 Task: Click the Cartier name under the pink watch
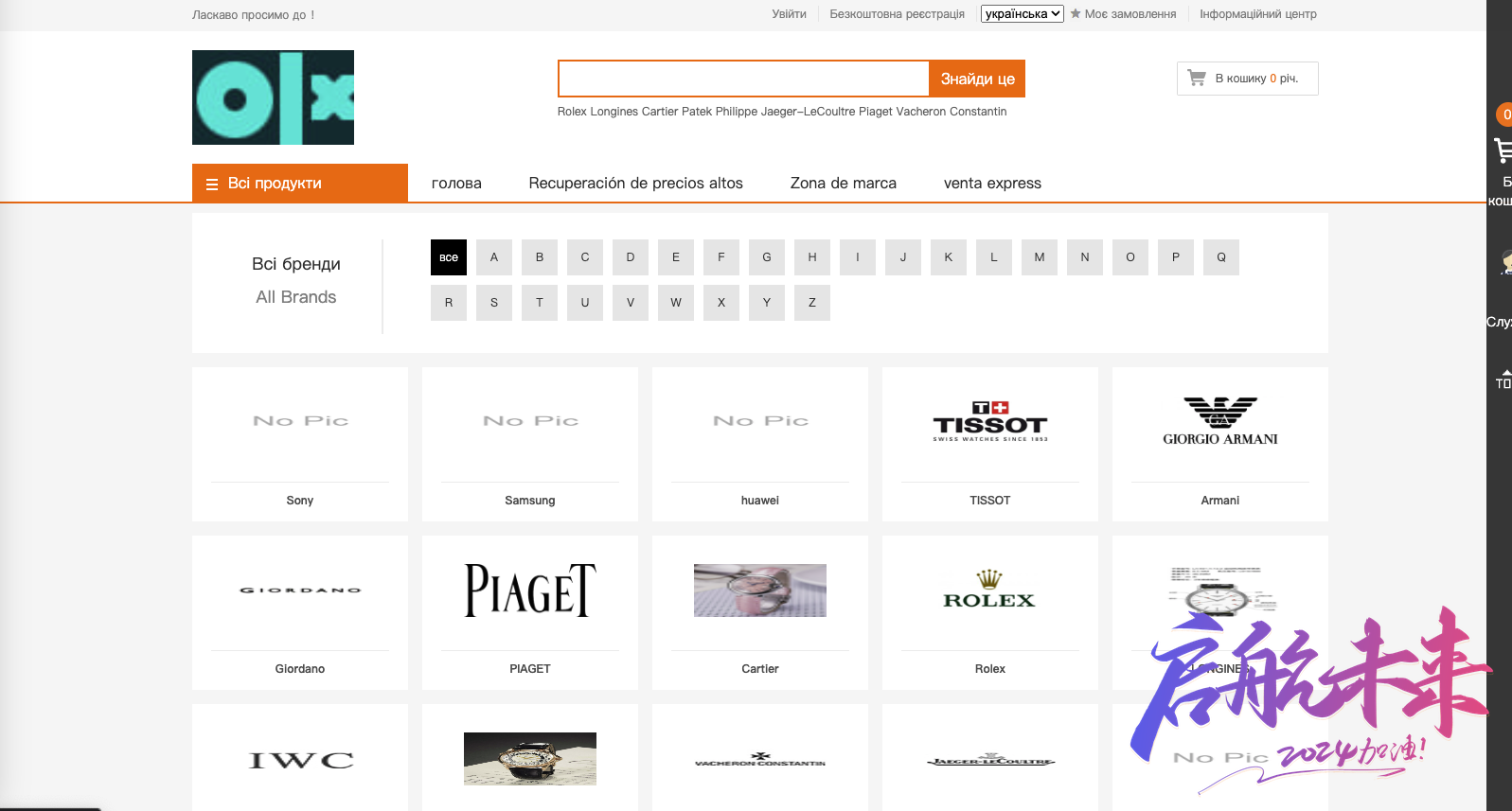(x=760, y=669)
